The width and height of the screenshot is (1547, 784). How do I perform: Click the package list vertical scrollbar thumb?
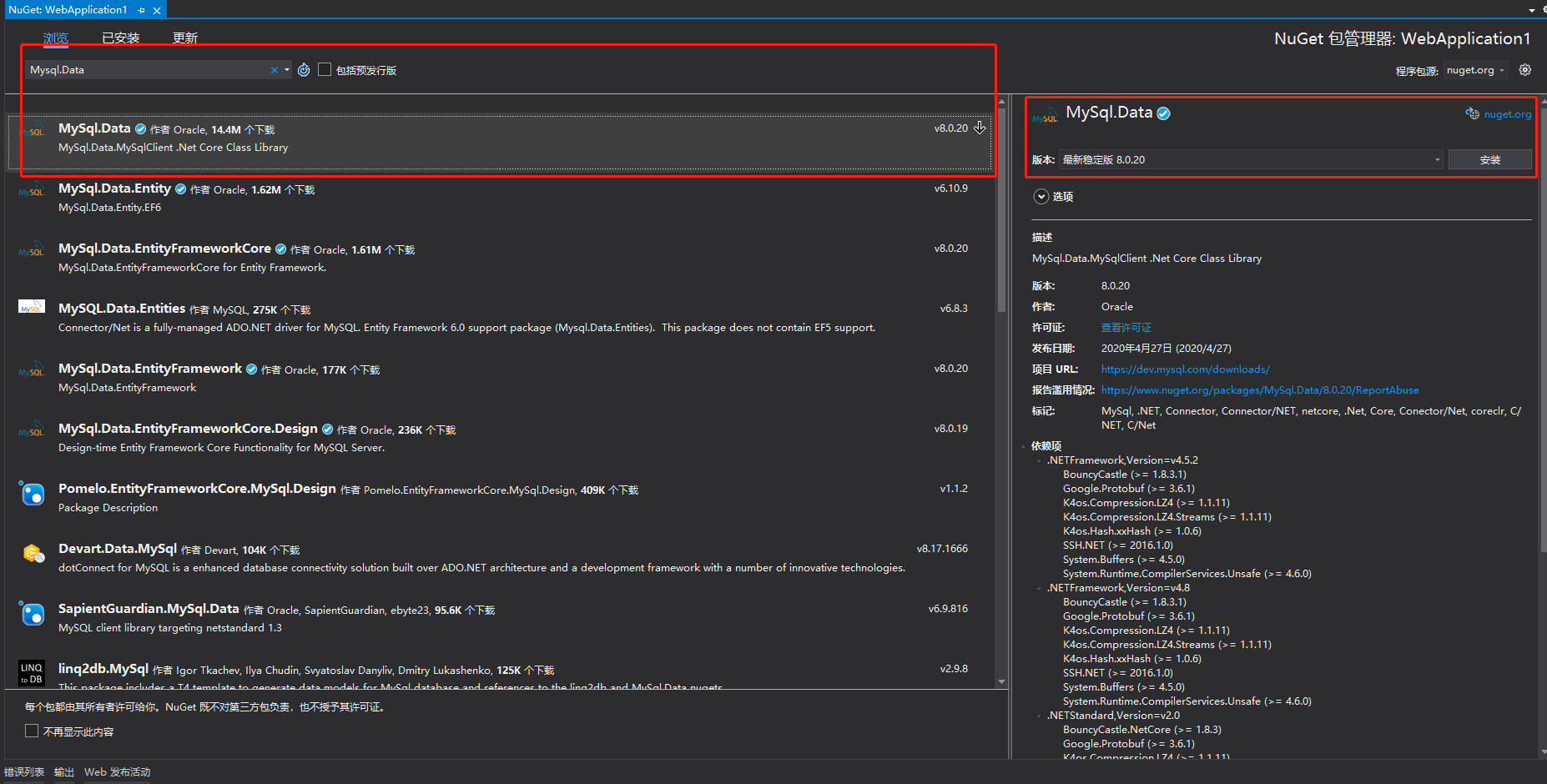pos(1002,209)
